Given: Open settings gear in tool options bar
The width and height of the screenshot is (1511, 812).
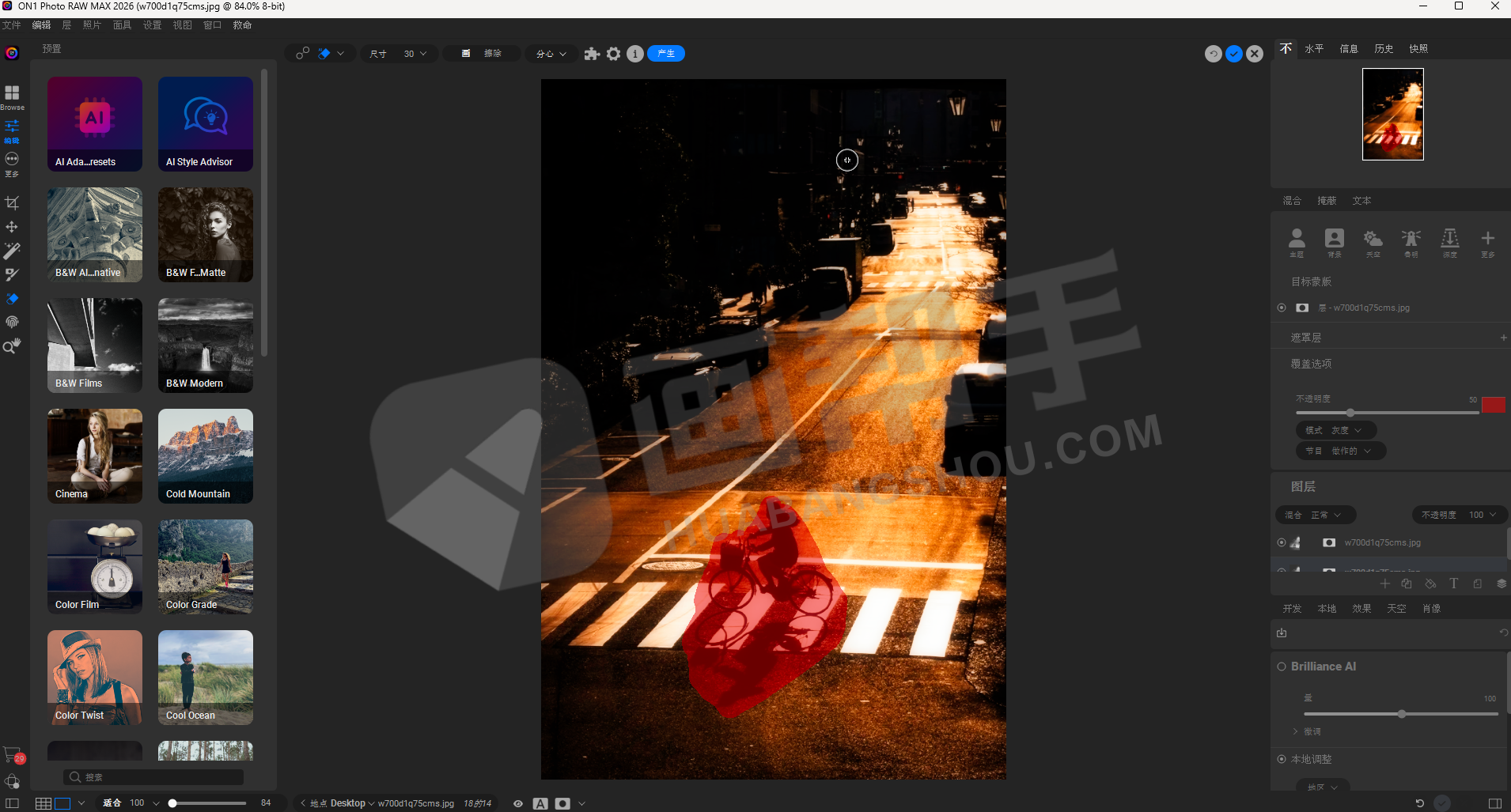Looking at the screenshot, I should 613,54.
